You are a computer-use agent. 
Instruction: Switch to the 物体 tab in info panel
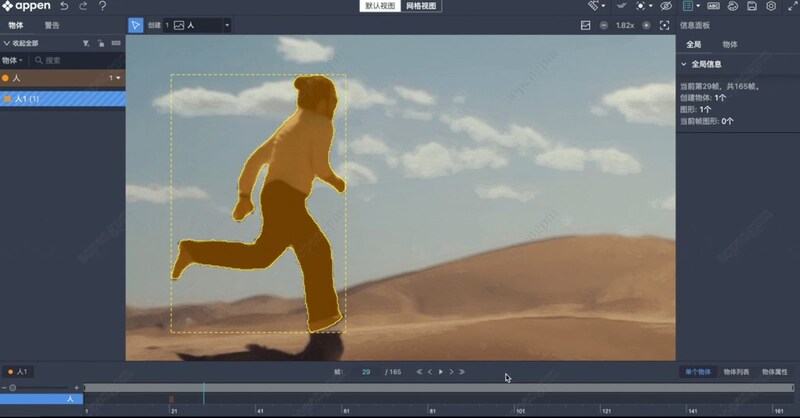(x=730, y=45)
